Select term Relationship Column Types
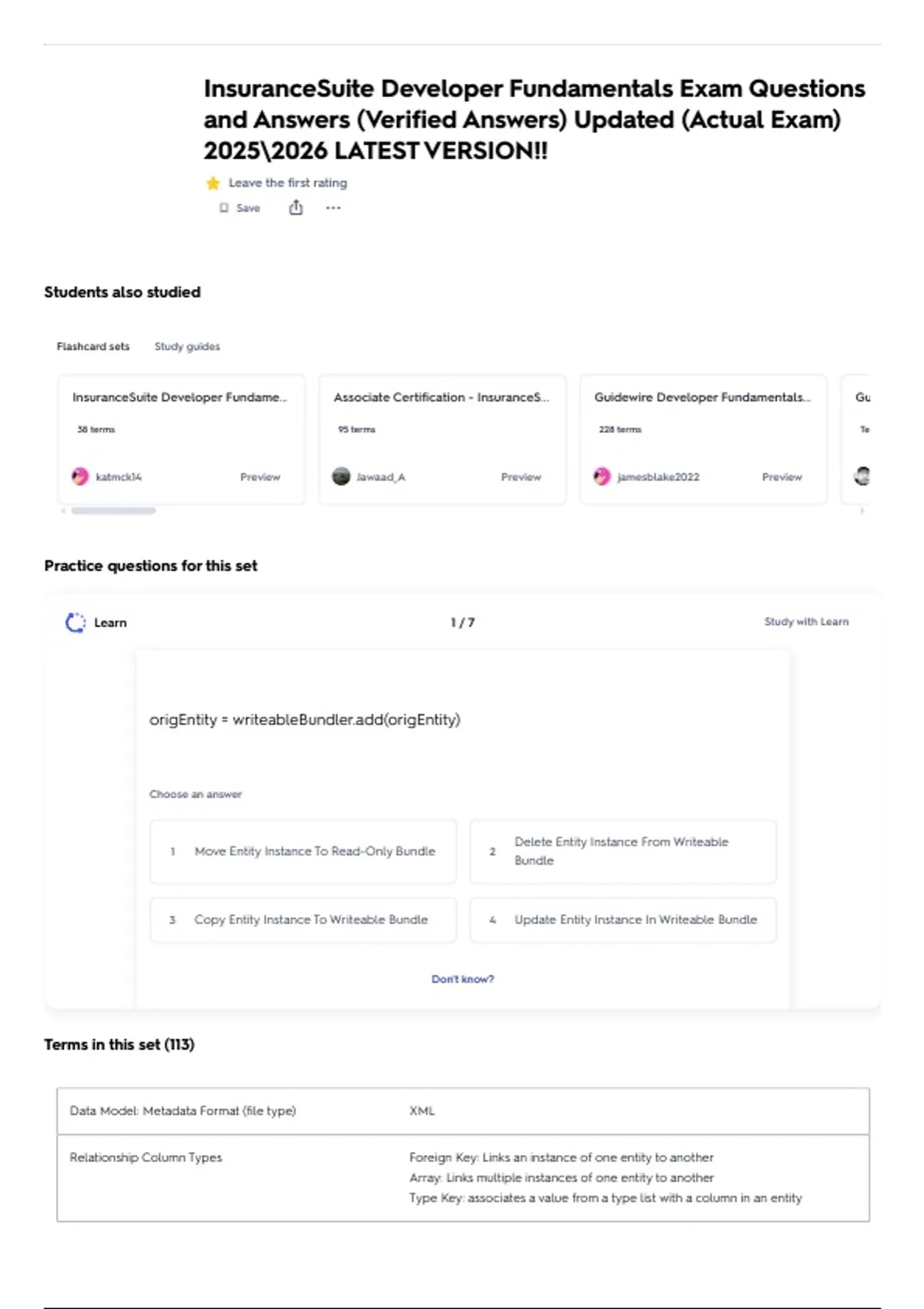This screenshot has width=924, height=1309. coord(146,1157)
